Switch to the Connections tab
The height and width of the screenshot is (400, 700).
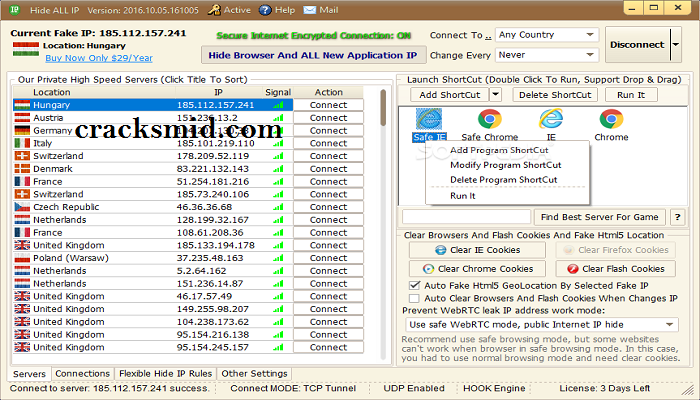[82, 374]
